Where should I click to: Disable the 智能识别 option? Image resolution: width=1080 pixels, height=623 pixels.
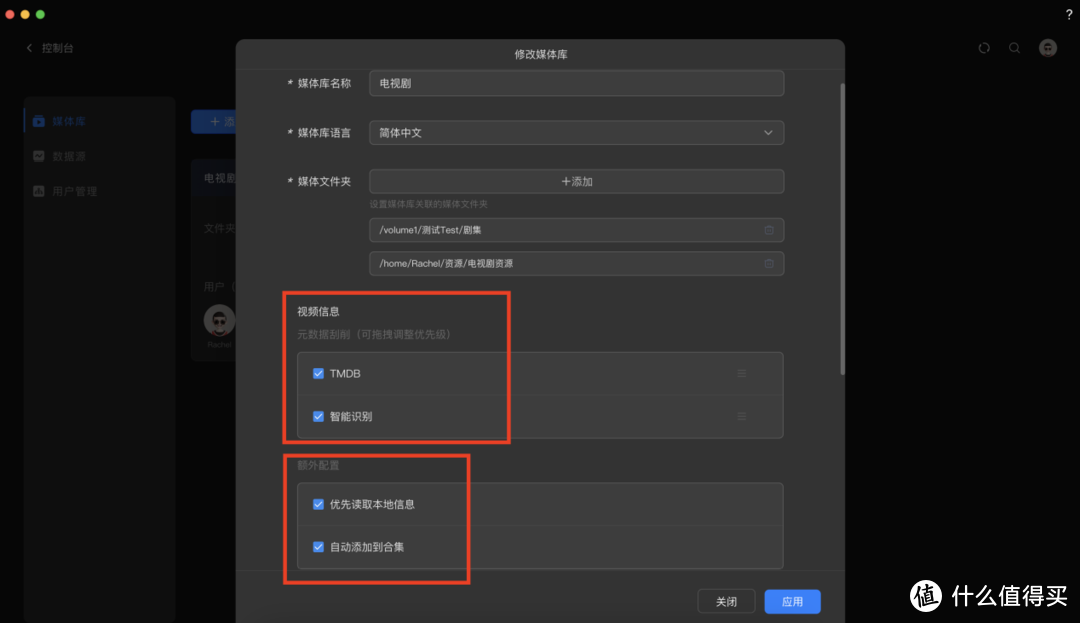pyautogui.click(x=318, y=416)
